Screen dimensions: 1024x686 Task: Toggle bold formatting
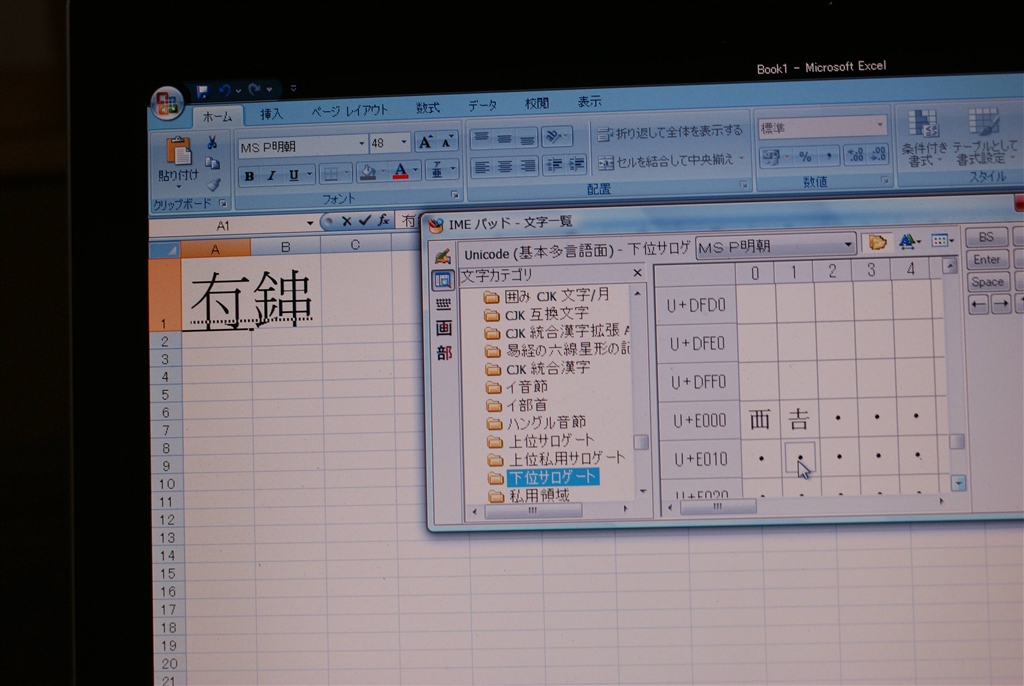coord(249,176)
